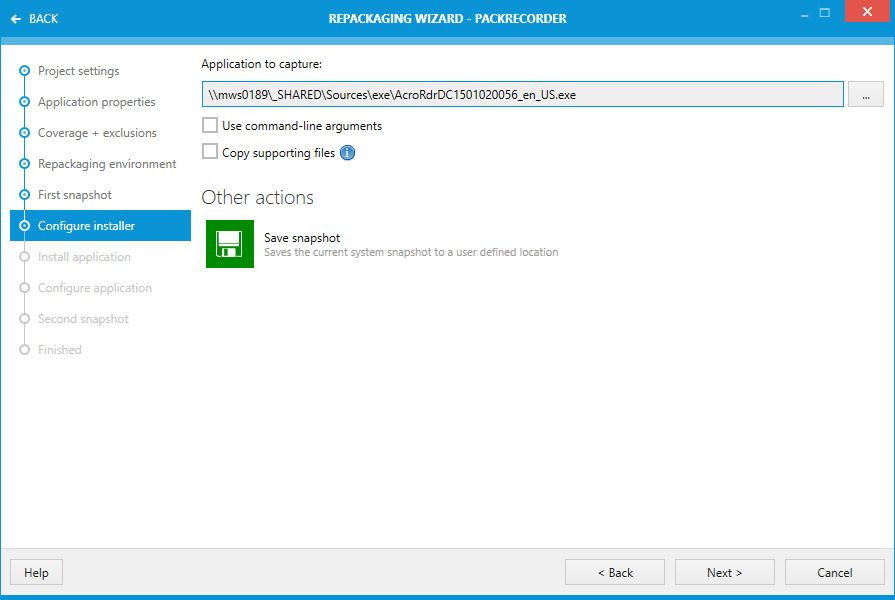Click the browse ellipsis button for application path
Viewport: 895px width, 600px height.
pyautogui.click(x=865, y=95)
